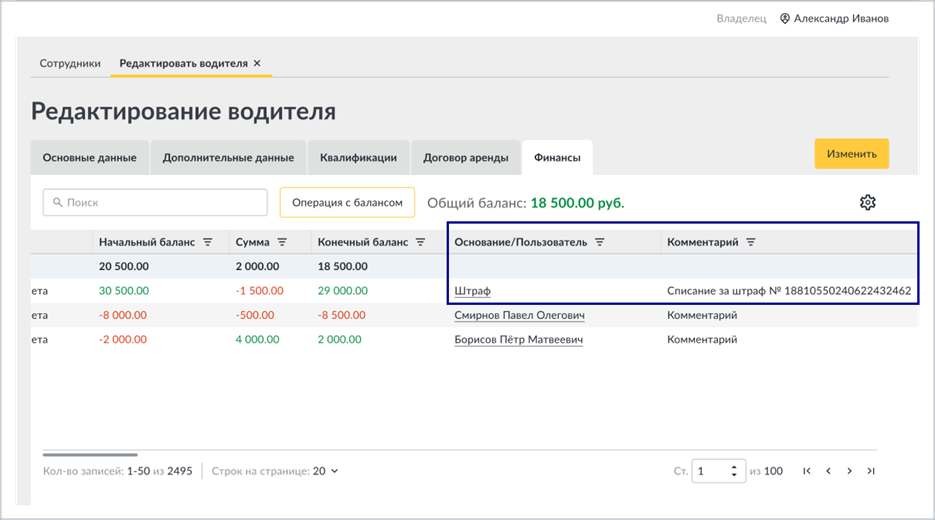Click the 29 000.00 cell
Viewport: 935px width, 520px height.
tap(343, 291)
